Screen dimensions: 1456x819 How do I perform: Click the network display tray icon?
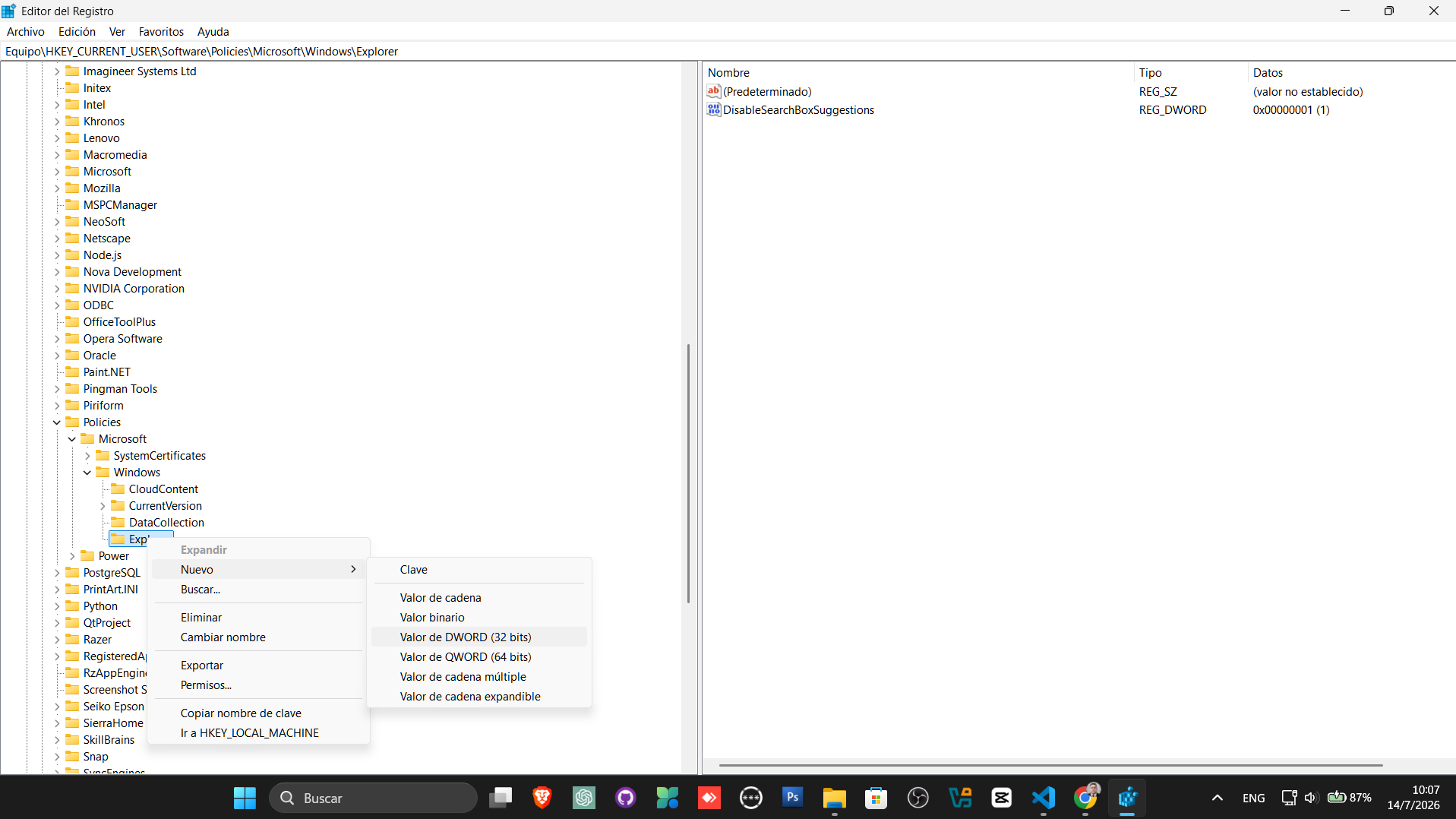click(1289, 798)
